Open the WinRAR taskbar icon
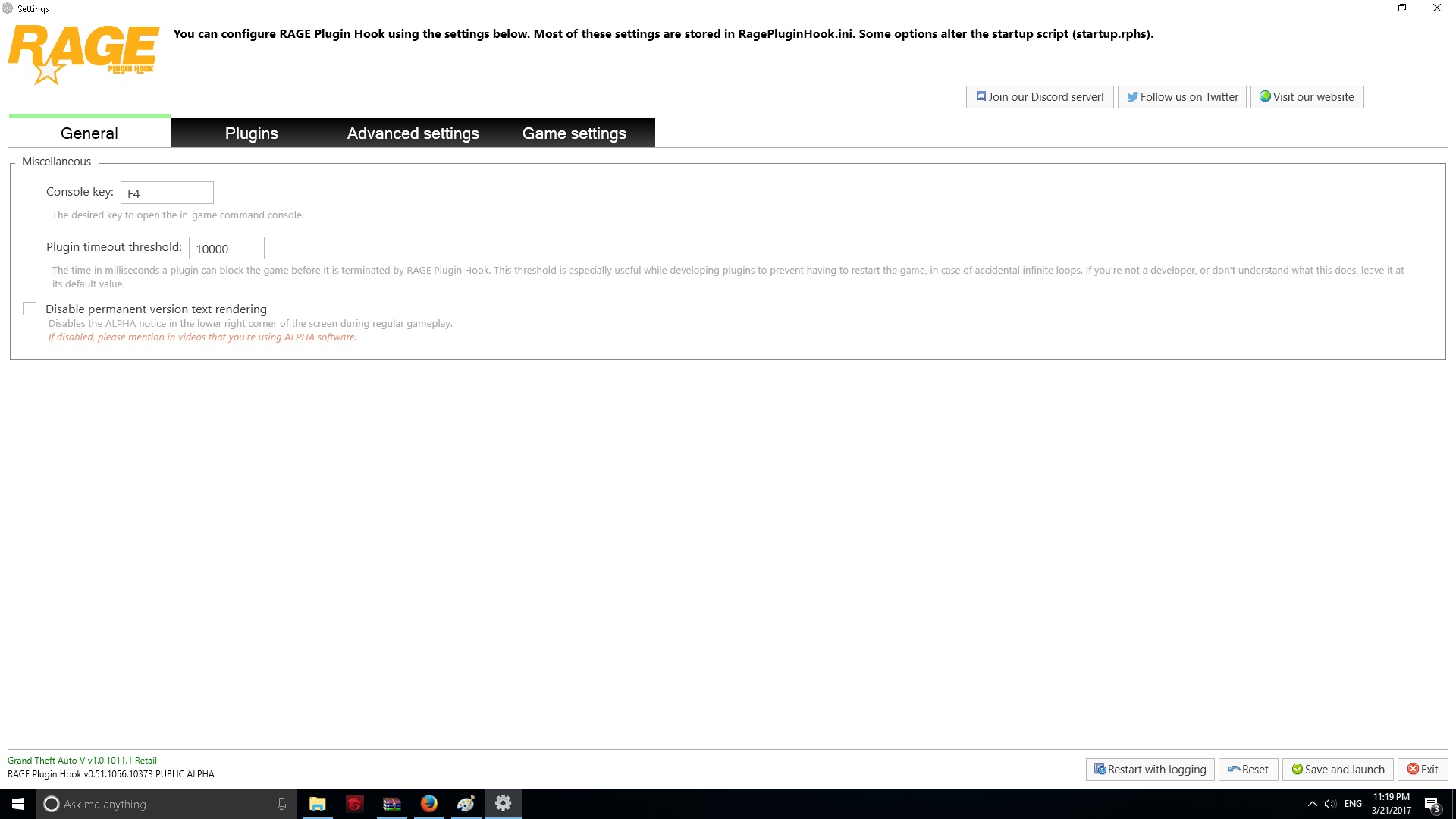 click(392, 804)
